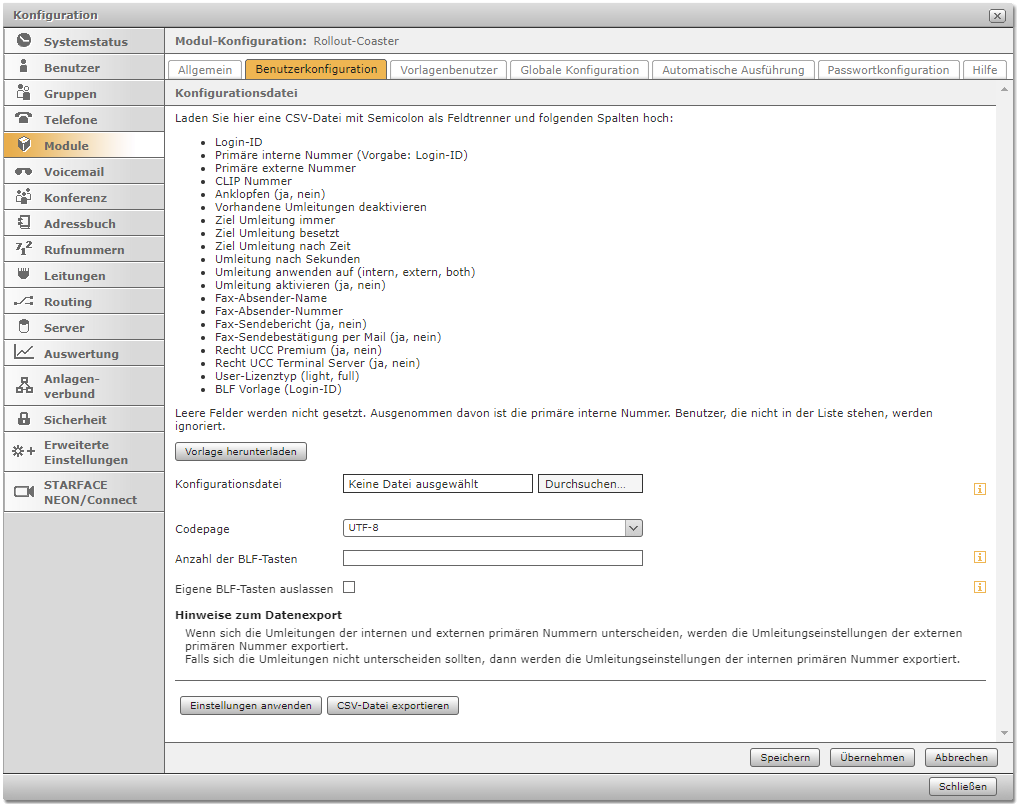Enable Eigene BLF-Tasten auslassen checkbox

click(349, 588)
